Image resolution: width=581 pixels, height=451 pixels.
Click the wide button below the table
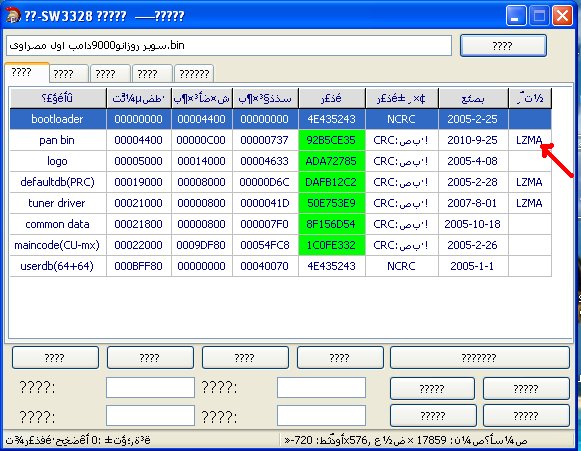(x=479, y=358)
